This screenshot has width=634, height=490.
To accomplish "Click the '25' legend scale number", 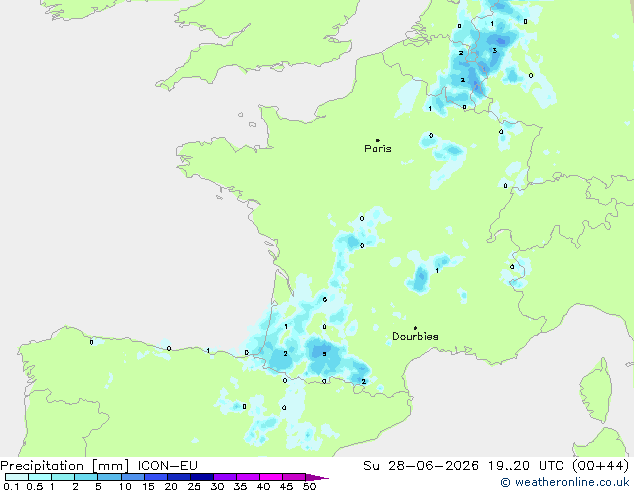I will (194, 486).
